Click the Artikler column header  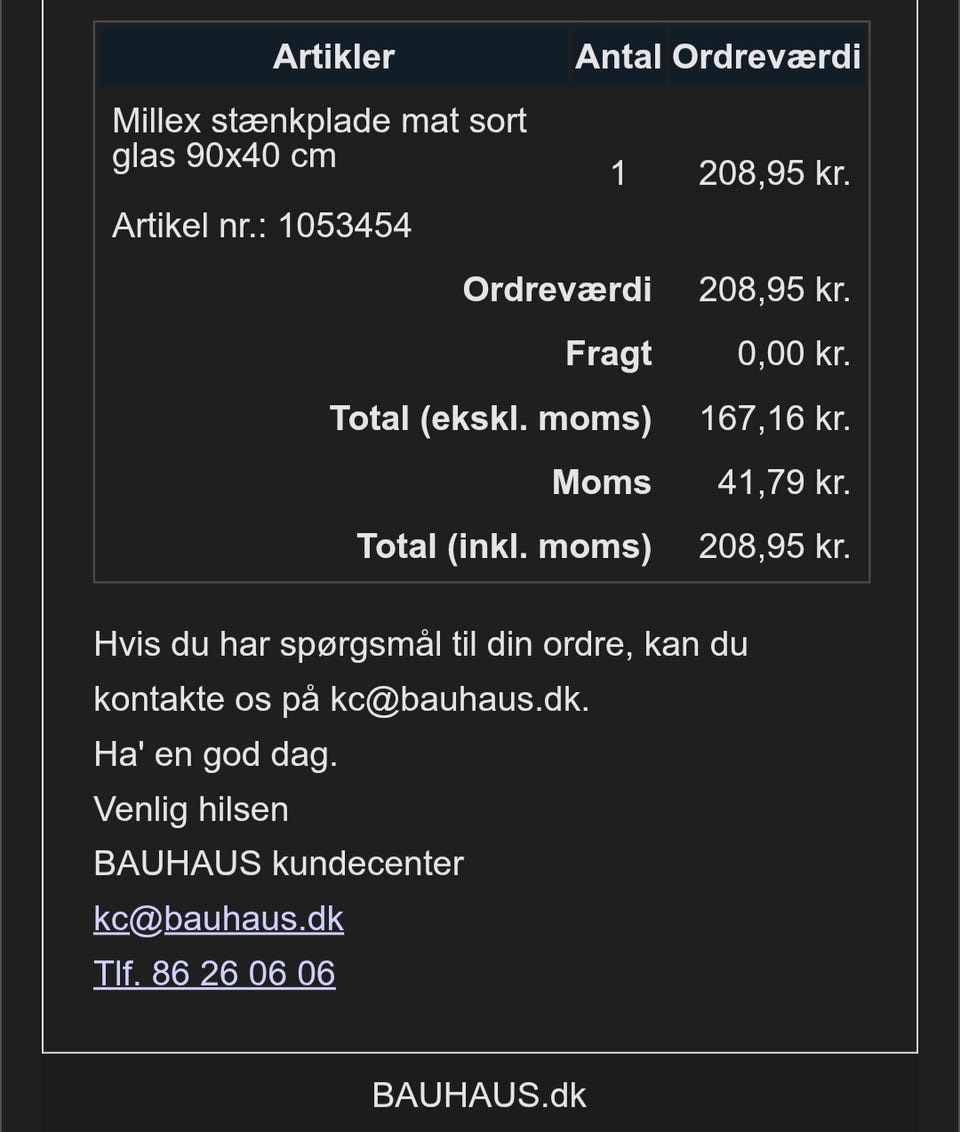pos(333,56)
